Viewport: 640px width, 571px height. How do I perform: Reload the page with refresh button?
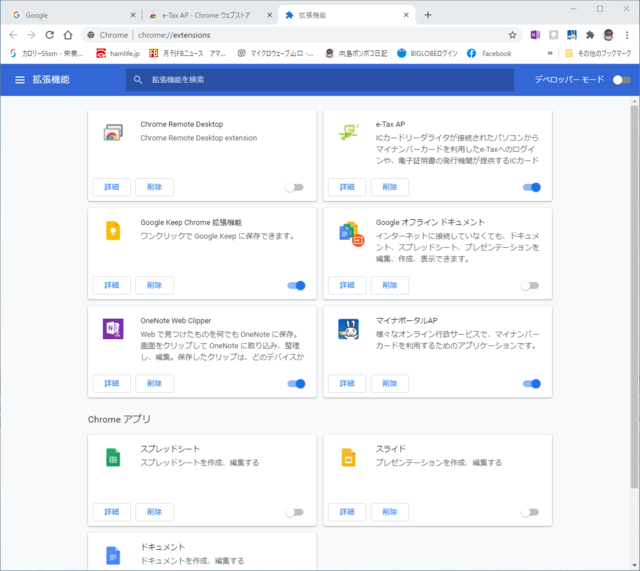pos(50,35)
